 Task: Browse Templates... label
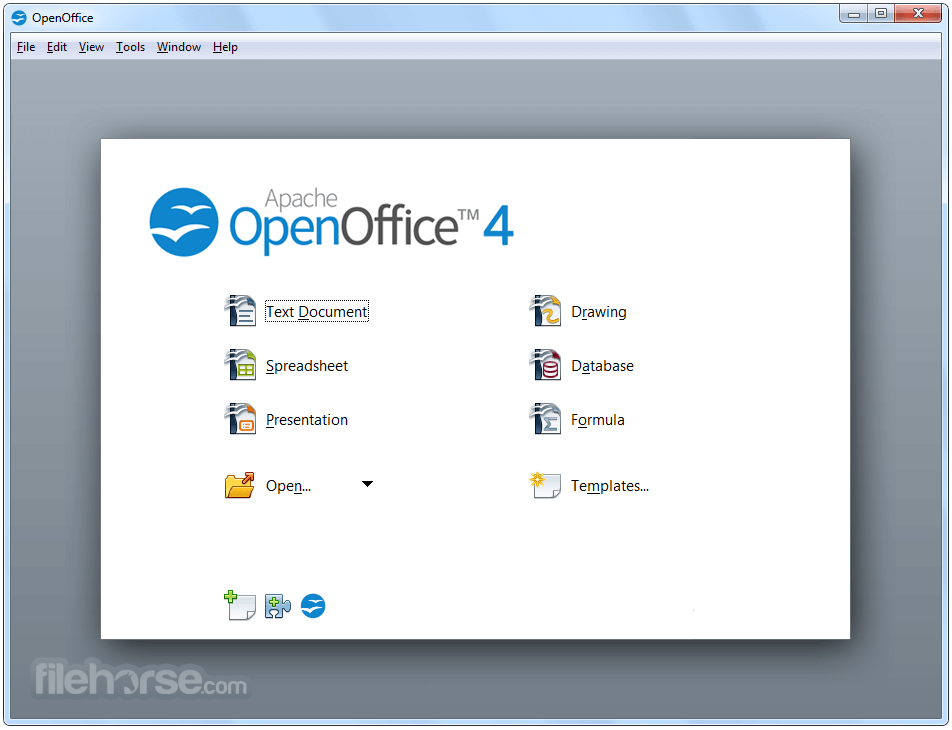(610, 486)
